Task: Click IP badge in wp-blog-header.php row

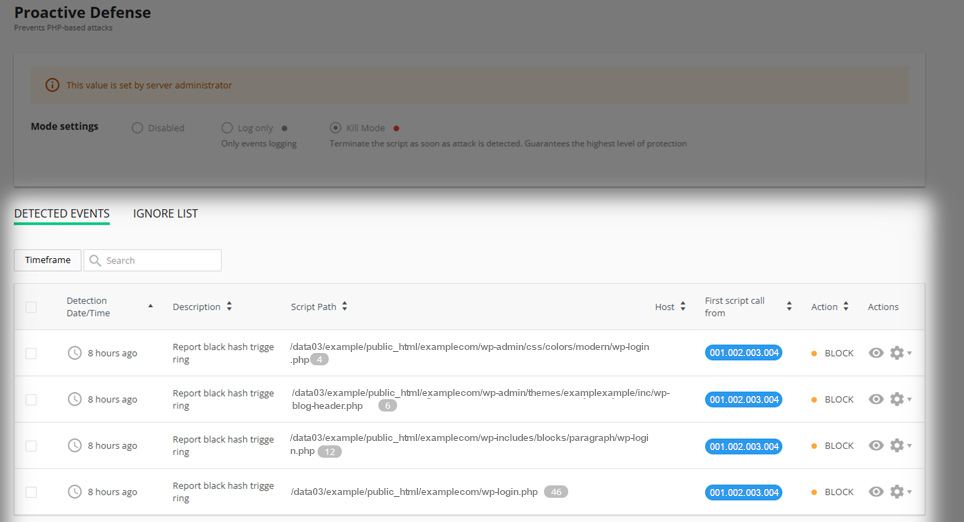Action: pos(744,400)
